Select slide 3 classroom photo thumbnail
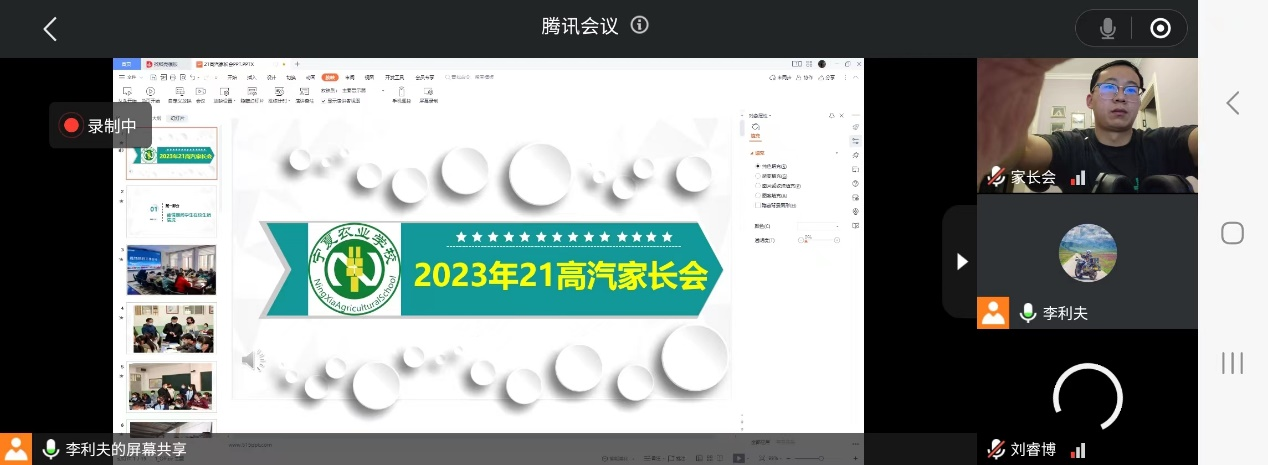The width and height of the screenshot is (1268, 465). tap(171, 270)
